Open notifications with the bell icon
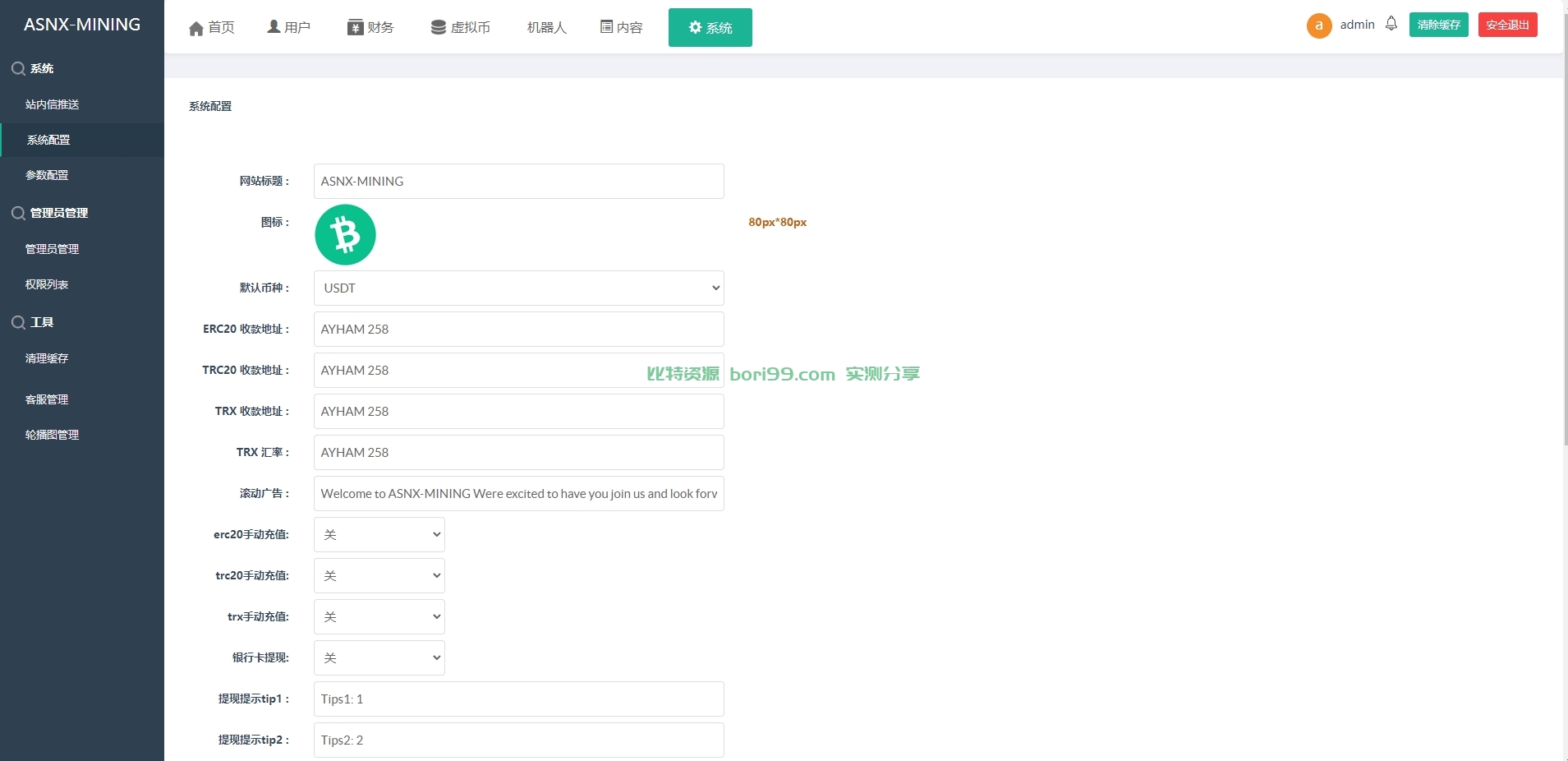This screenshot has width=1568, height=761. 1391,24
